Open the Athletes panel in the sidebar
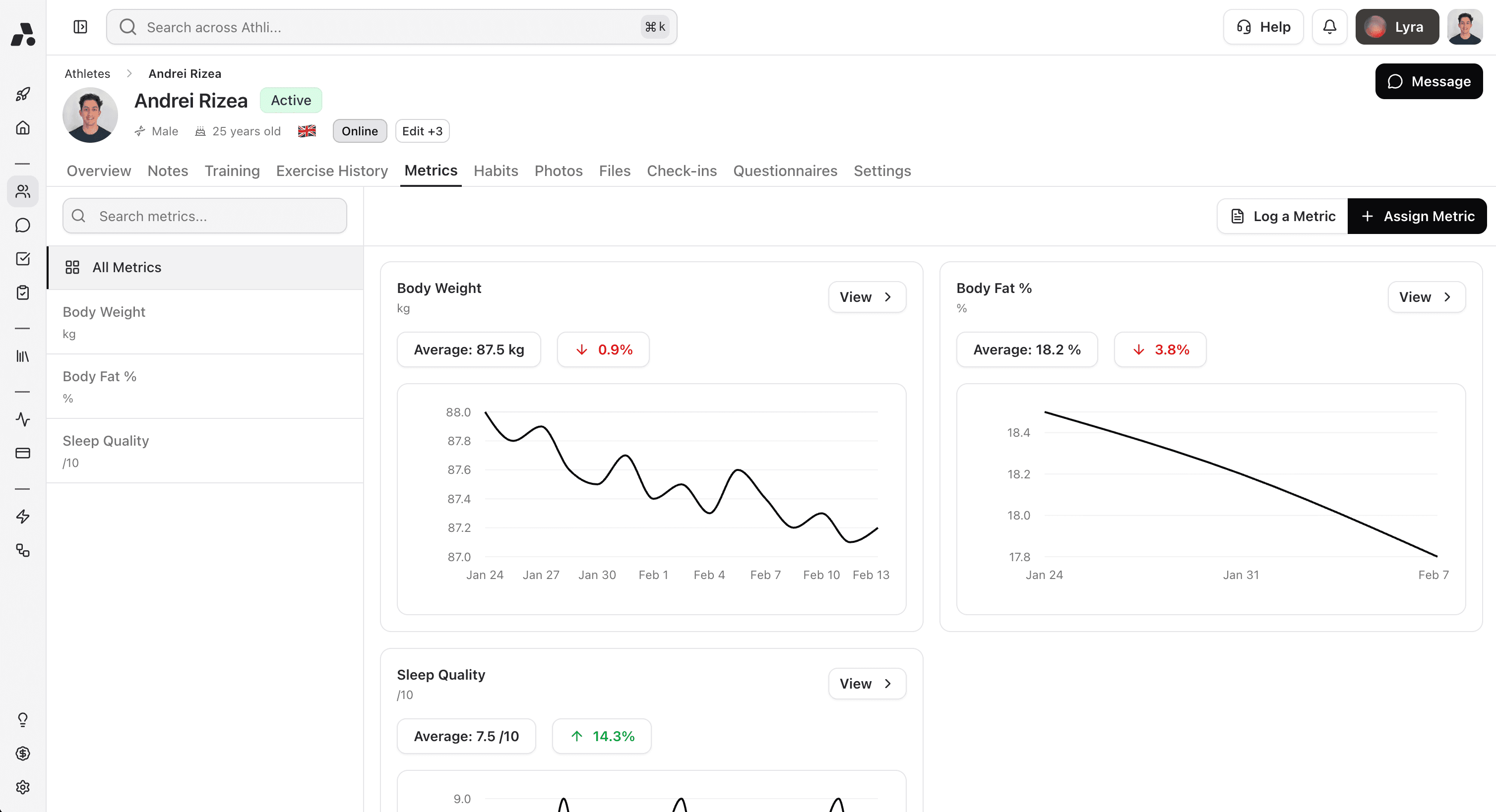 (x=23, y=191)
